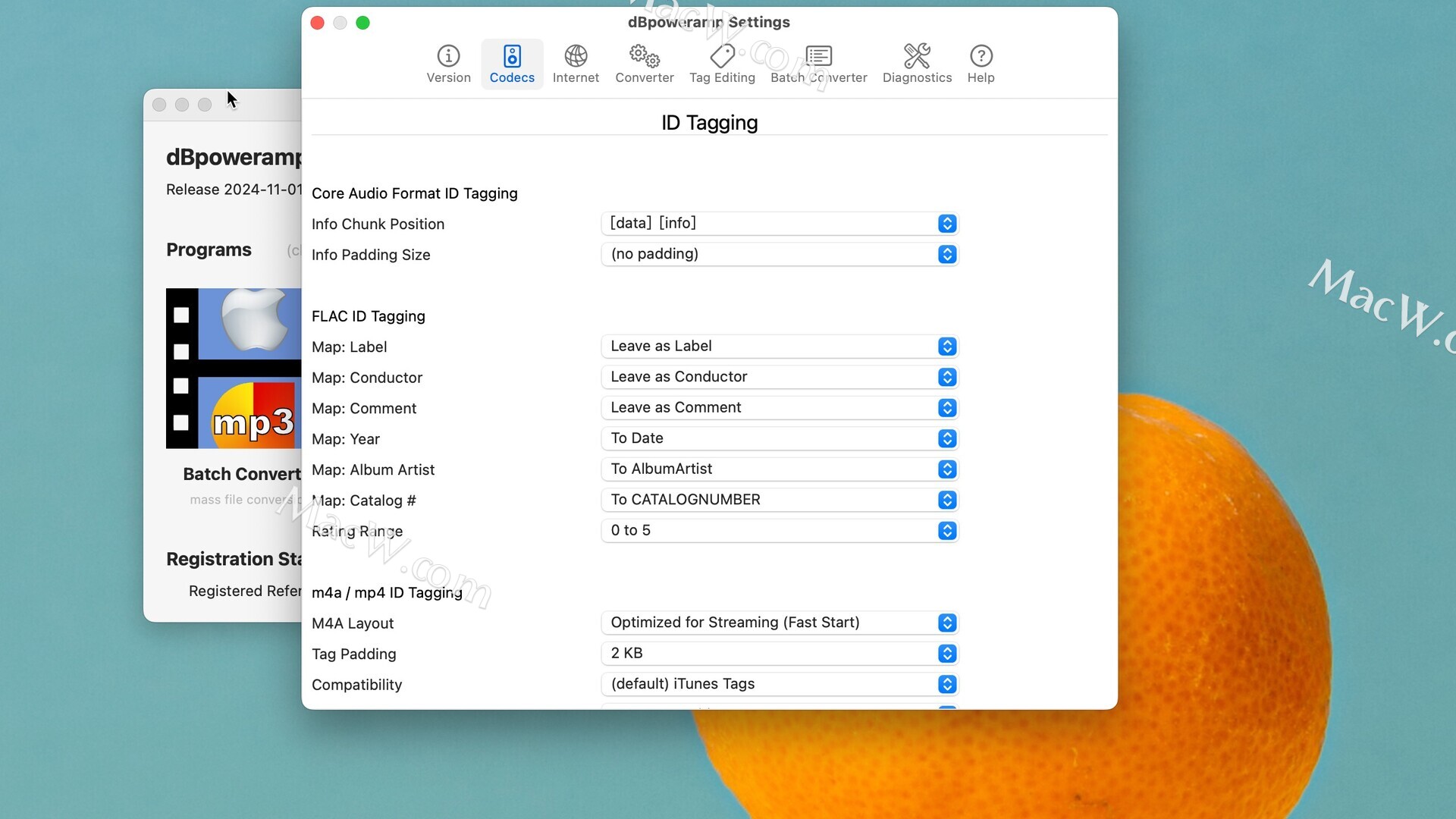
Task: Change the Map: Year dropdown
Action: [780, 438]
